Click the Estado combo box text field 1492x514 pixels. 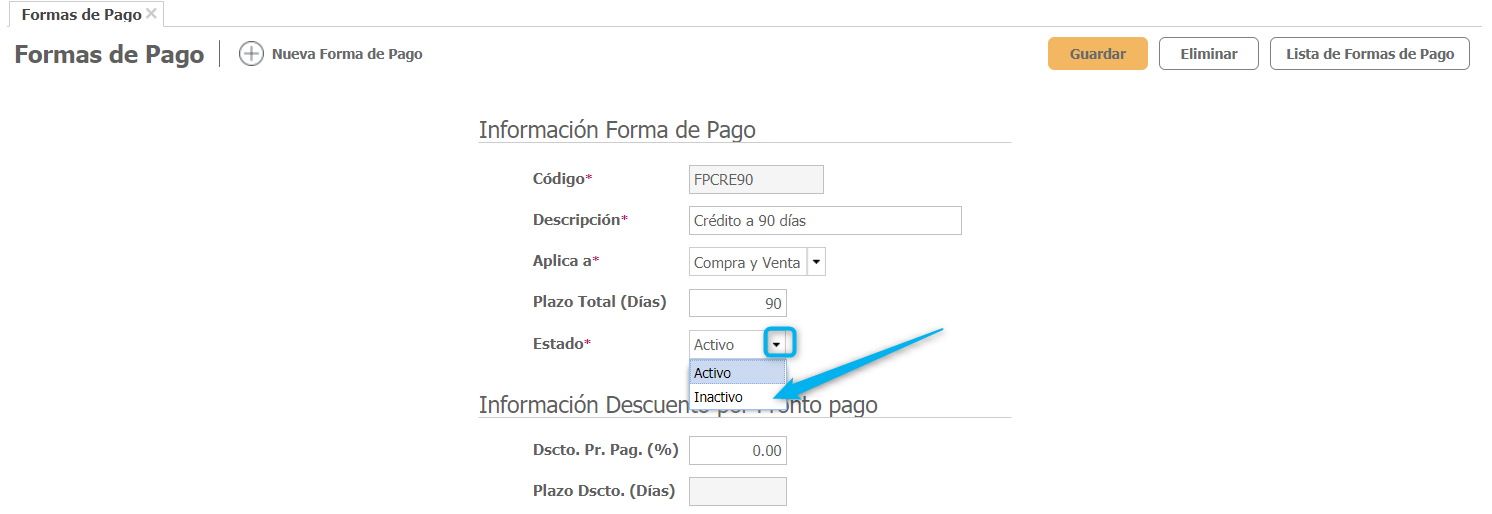[727, 344]
